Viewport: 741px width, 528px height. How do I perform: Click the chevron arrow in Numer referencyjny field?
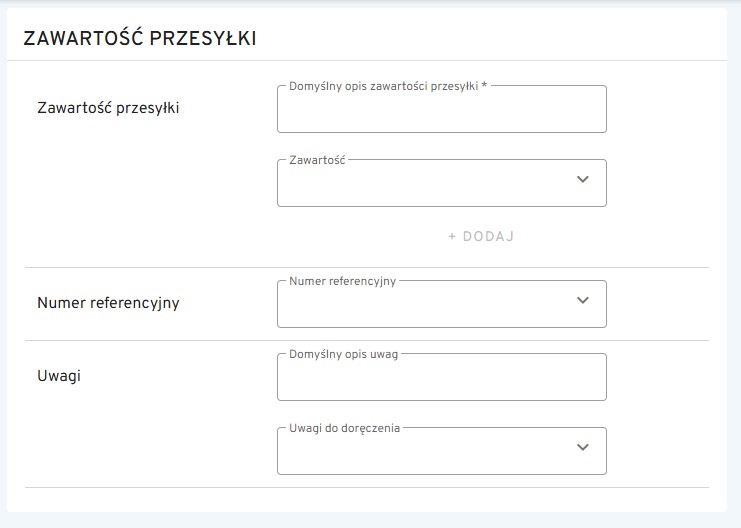click(583, 301)
